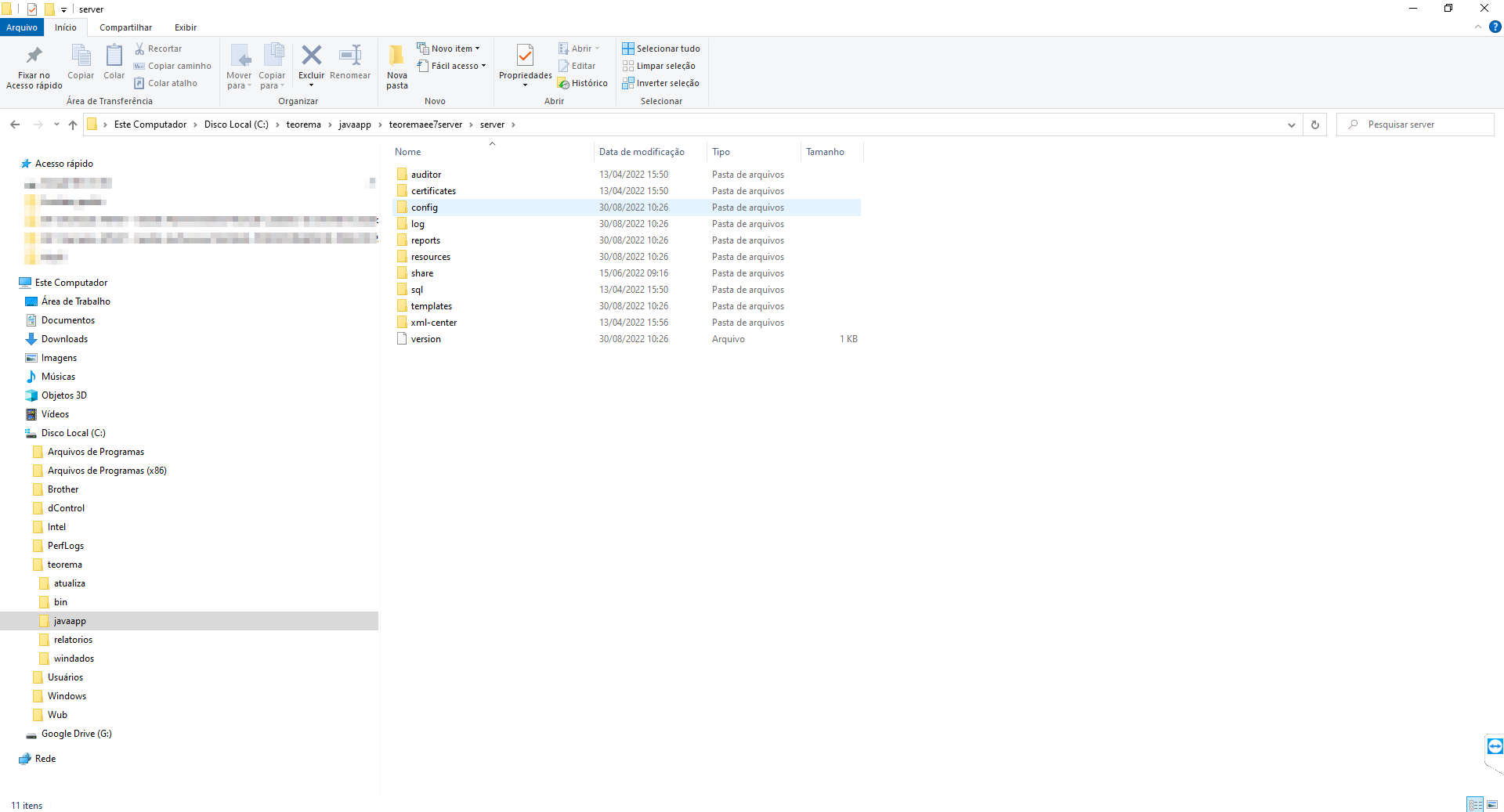Open the Copiar para button
This screenshot has height=812, width=1504.
coord(272,67)
